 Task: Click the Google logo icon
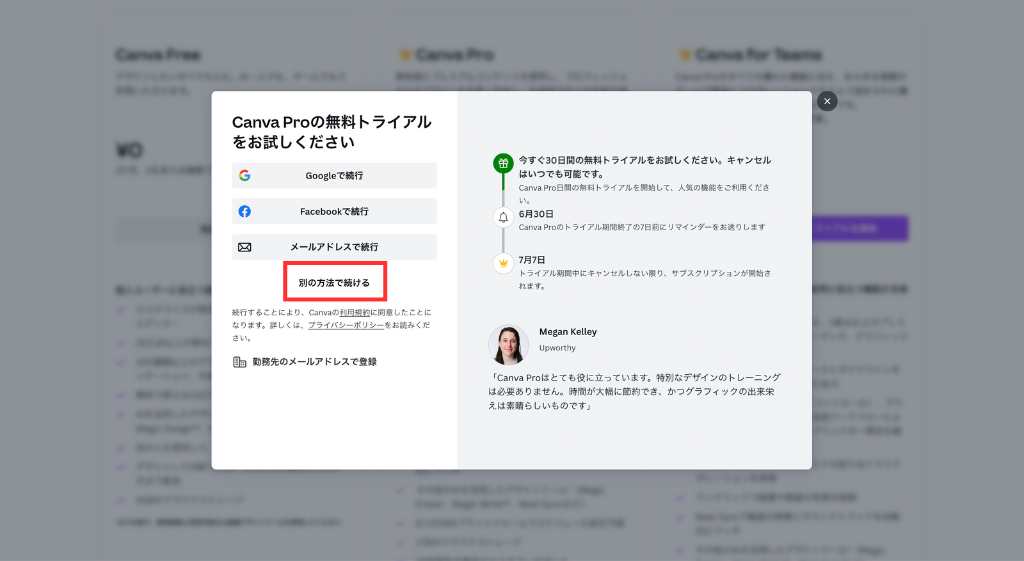[244, 176]
